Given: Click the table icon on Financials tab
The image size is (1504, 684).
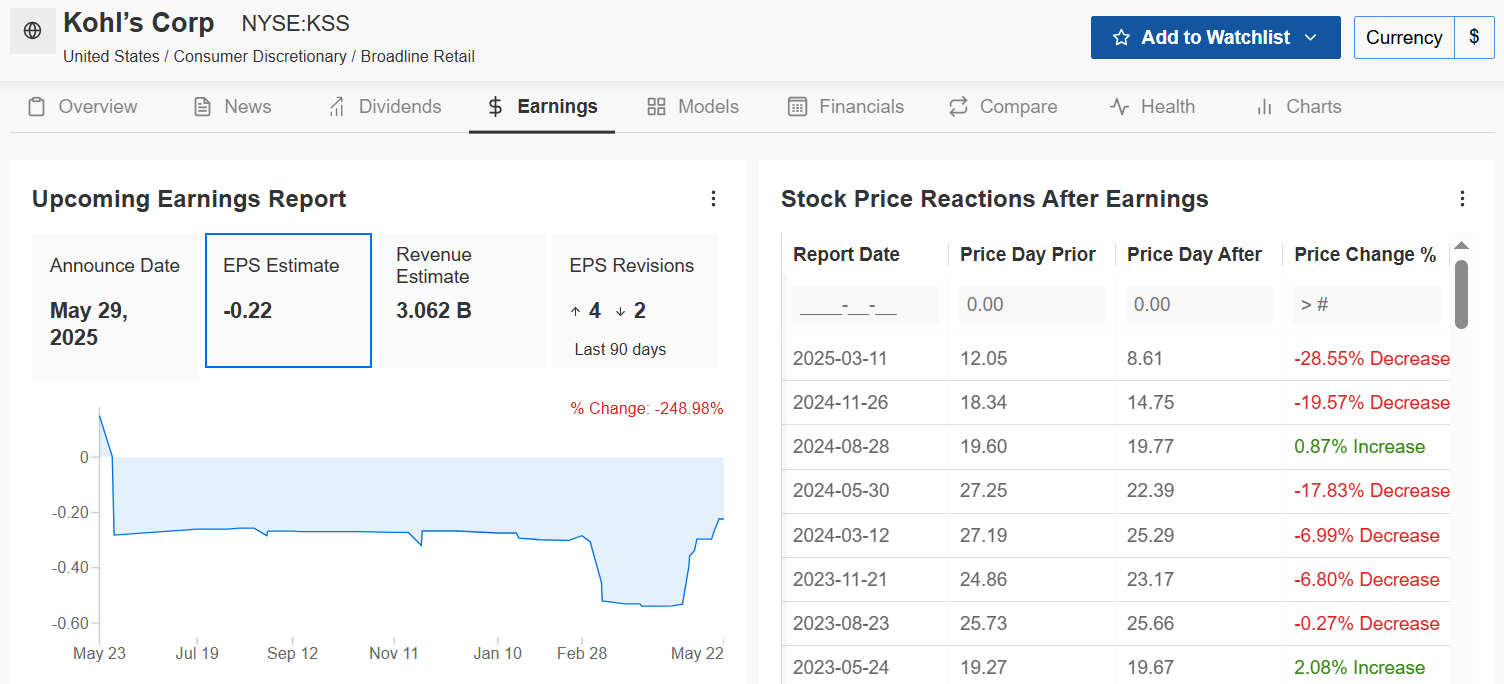Looking at the screenshot, I should point(797,107).
